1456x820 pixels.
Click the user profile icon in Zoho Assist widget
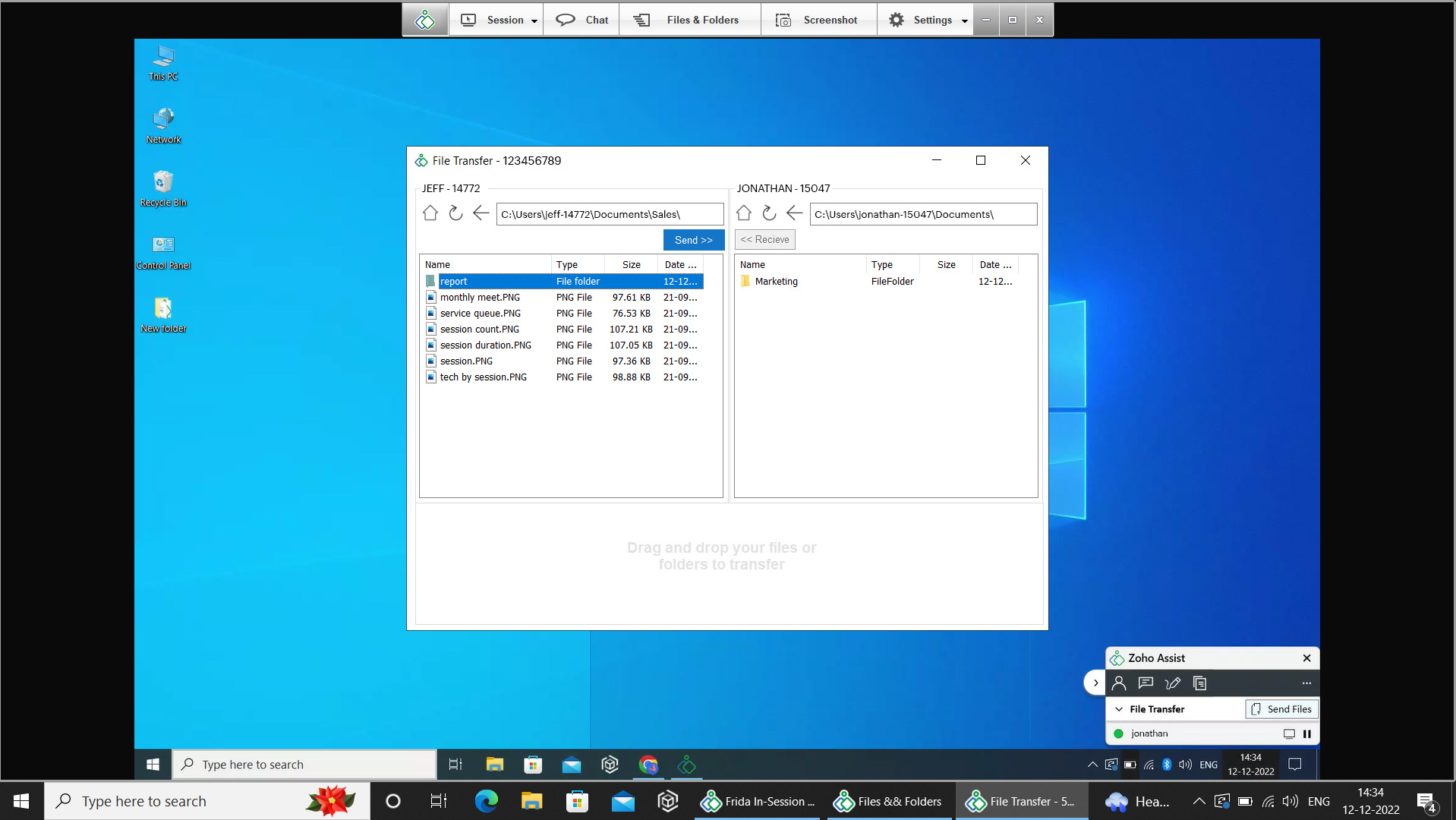[1118, 683]
